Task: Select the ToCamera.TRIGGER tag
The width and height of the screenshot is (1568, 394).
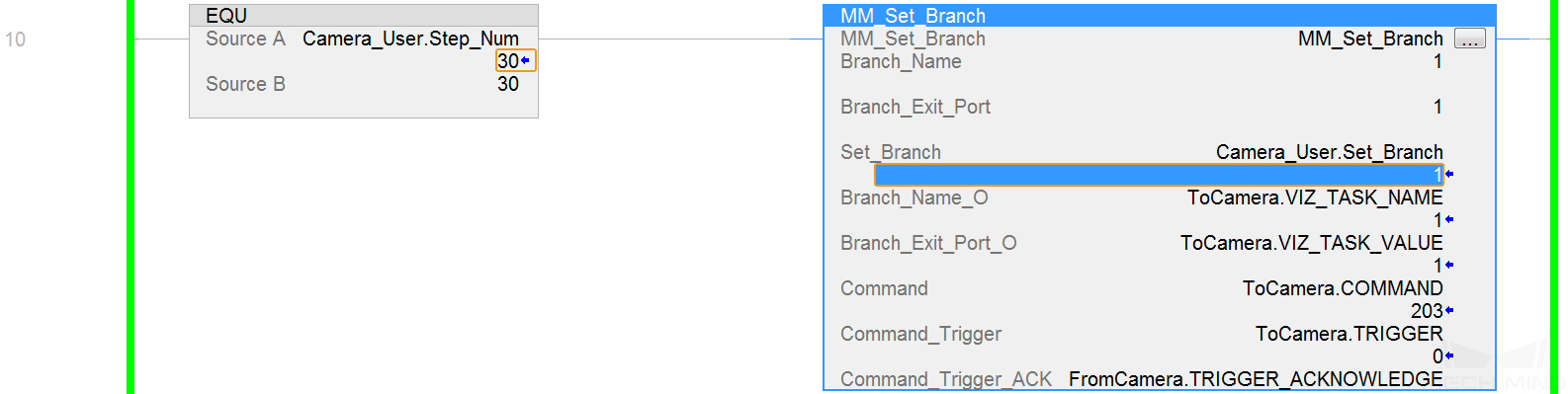Action: pyautogui.click(x=1350, y=334)
